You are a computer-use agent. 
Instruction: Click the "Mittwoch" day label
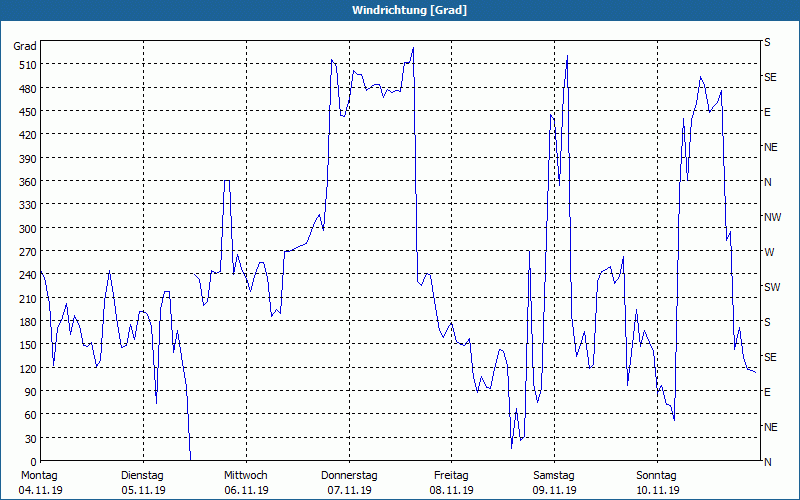coord(245,476)
